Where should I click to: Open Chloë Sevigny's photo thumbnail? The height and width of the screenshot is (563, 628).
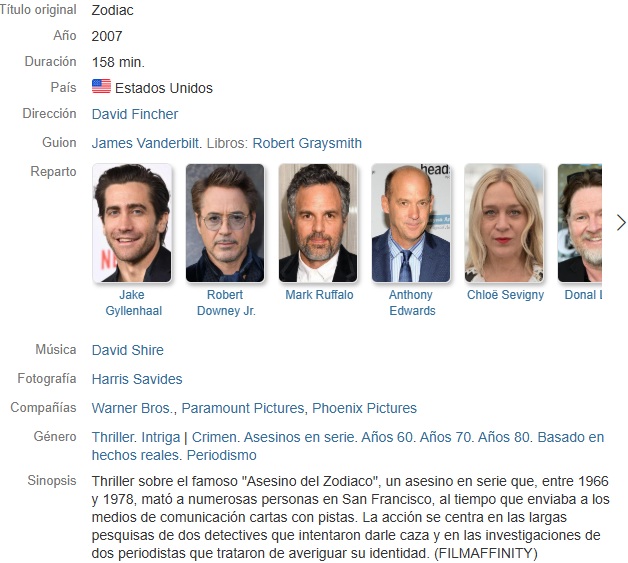504,223
